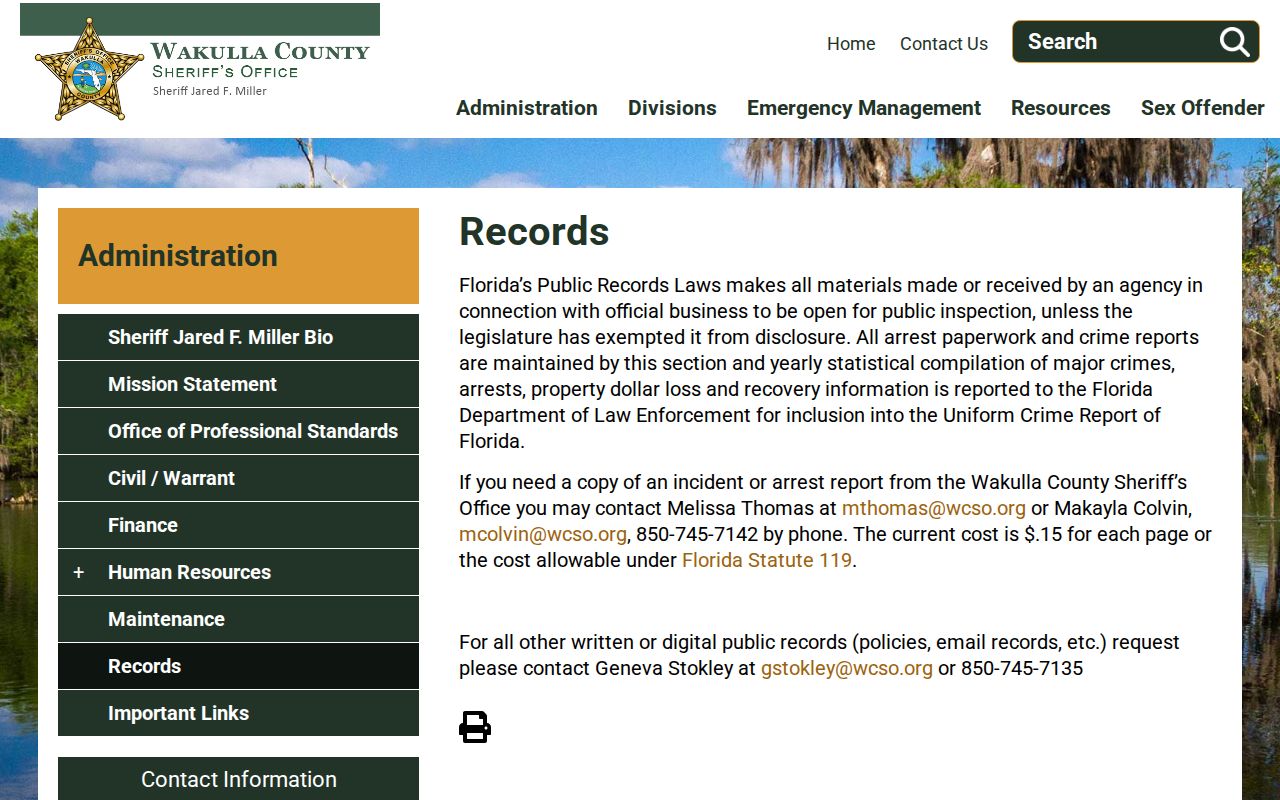
Task: Click the Contact Information panel header
Action: [238, 779]
